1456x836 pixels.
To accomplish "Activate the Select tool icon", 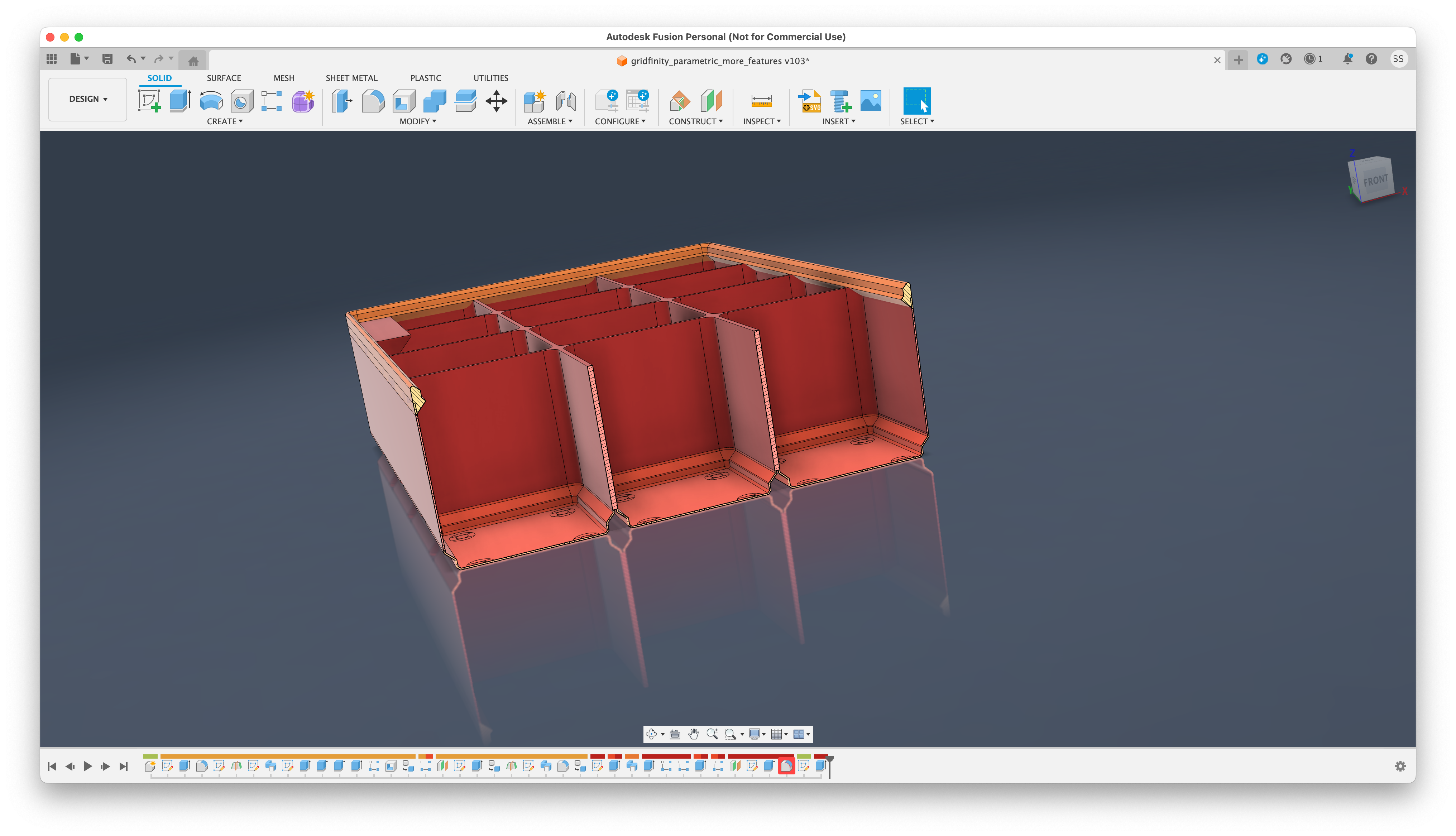I will (917, 101).
